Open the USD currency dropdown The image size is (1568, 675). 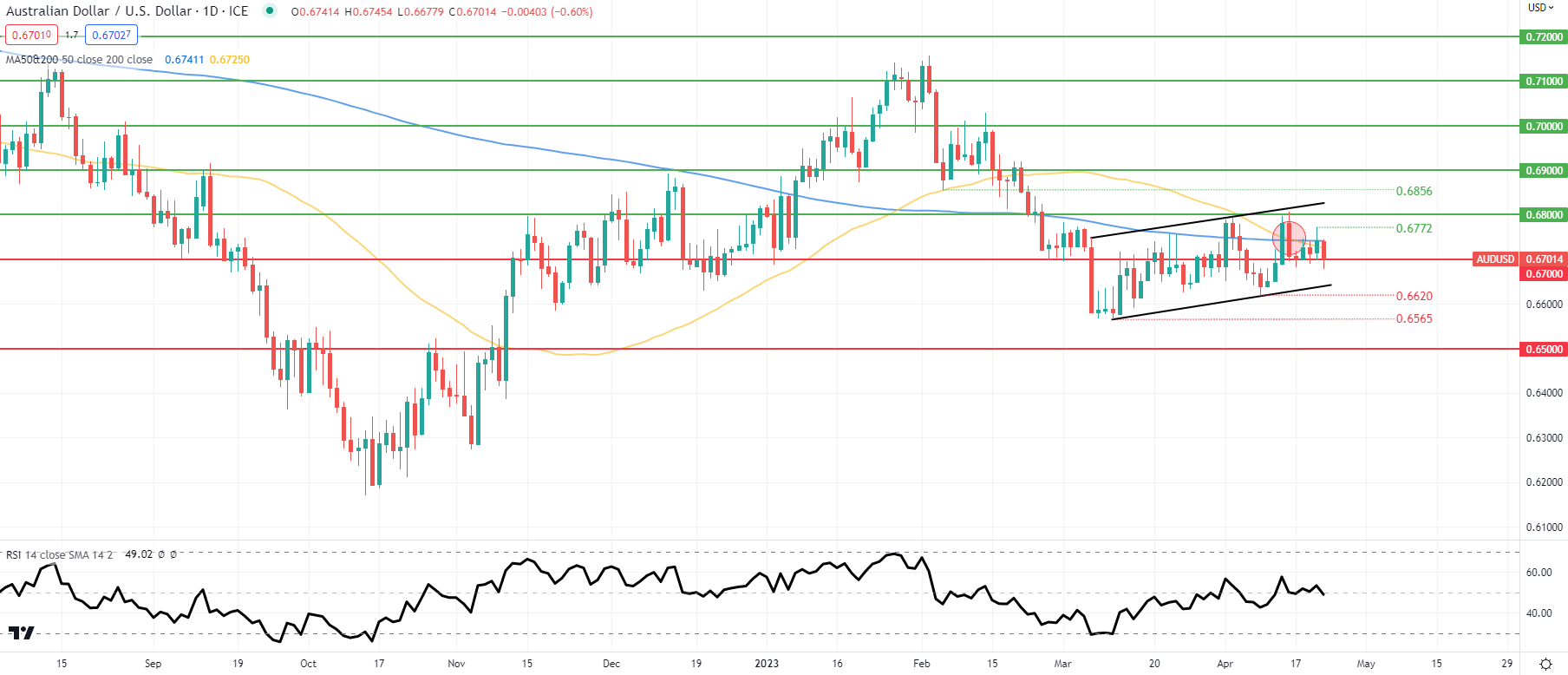(x=1541, y=8)
